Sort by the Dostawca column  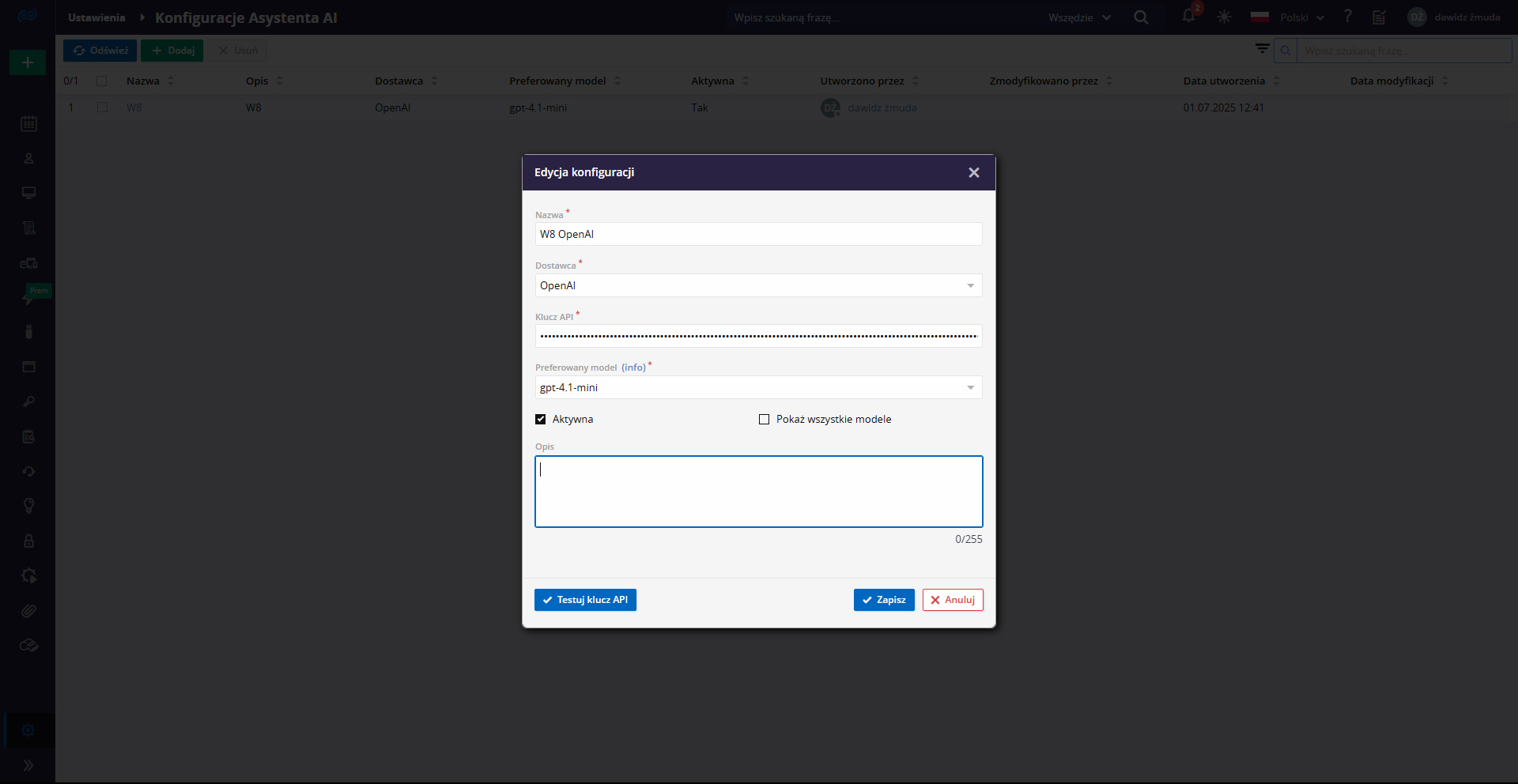pos(406,81)
